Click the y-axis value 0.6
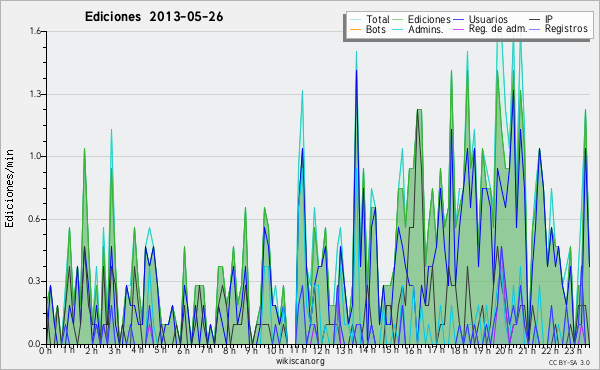Viewport: 600px width, 370px height. 35,219
